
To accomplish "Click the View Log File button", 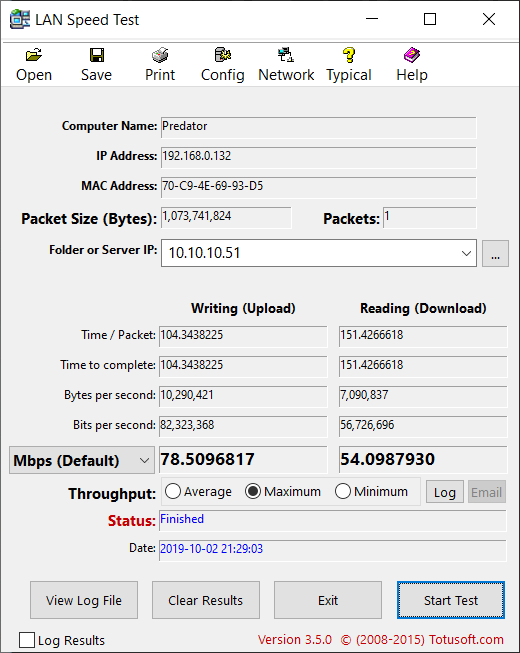I will tap(84, 600).
